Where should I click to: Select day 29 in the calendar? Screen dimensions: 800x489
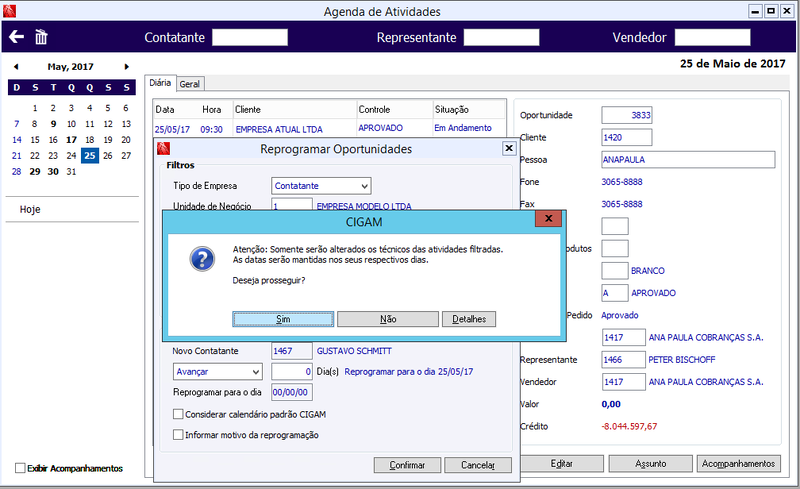pyautogui.click(x=35, y=172)
